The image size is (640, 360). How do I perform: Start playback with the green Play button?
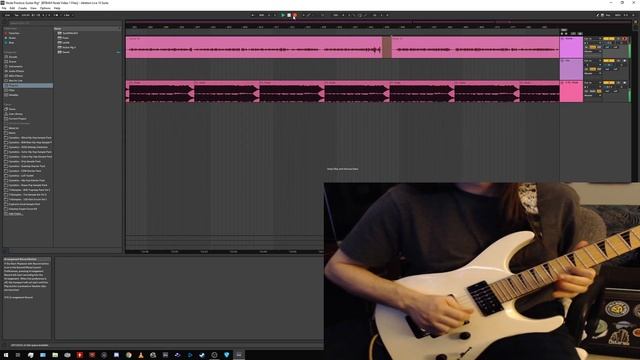(x=283, y=15)
